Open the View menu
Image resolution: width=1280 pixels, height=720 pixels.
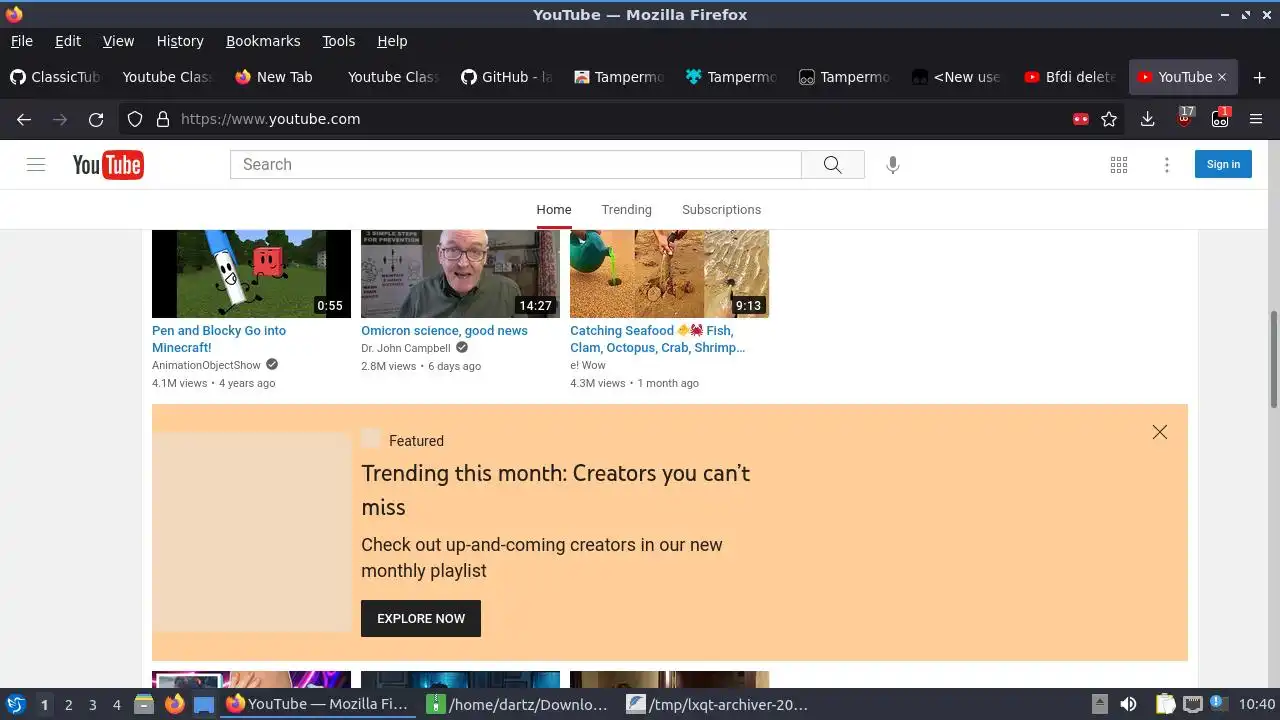coord(118,41)
